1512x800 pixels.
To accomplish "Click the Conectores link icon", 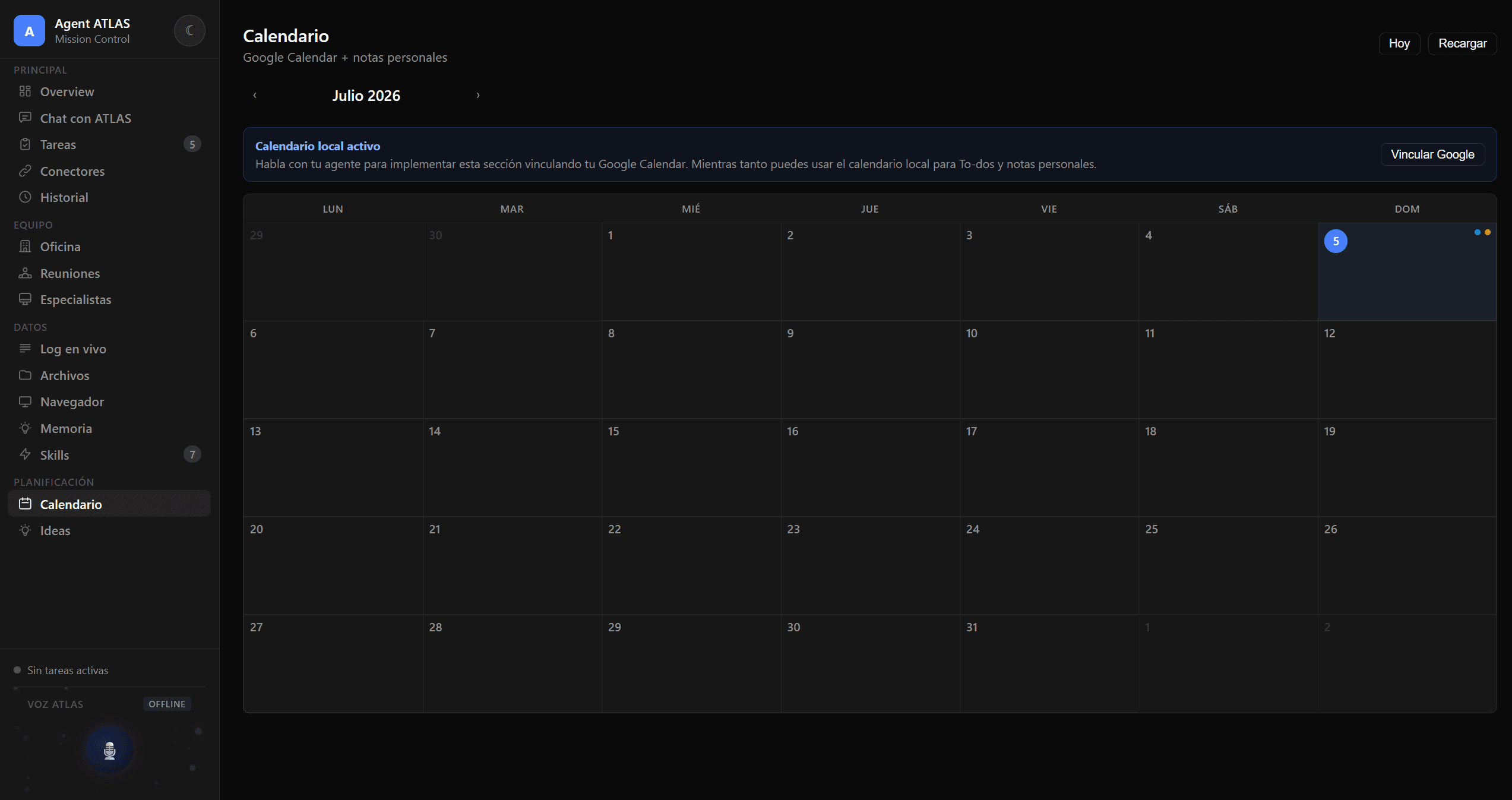I will coord(25,171).
